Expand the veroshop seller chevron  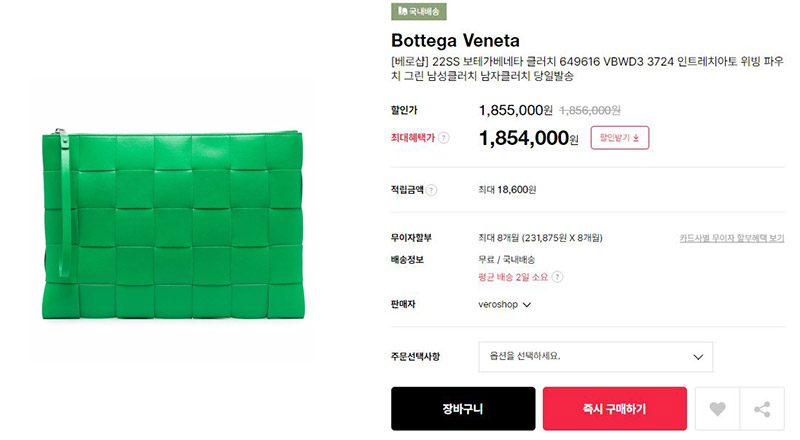[527, 305]
